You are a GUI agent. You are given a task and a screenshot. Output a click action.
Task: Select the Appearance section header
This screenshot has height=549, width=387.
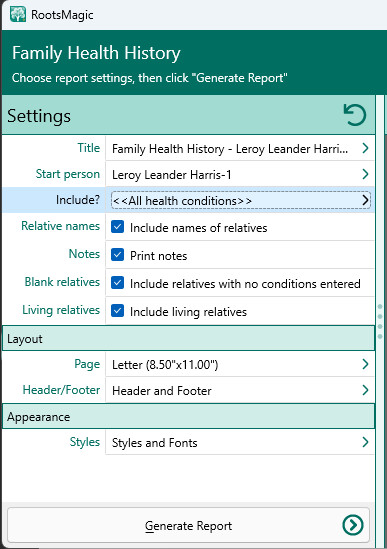188,416
